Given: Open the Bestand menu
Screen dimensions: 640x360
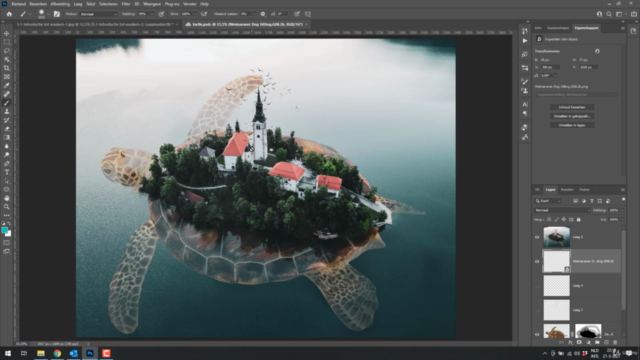Looking at the screenshot, I should pyautogui.click(x=18, y=4).
